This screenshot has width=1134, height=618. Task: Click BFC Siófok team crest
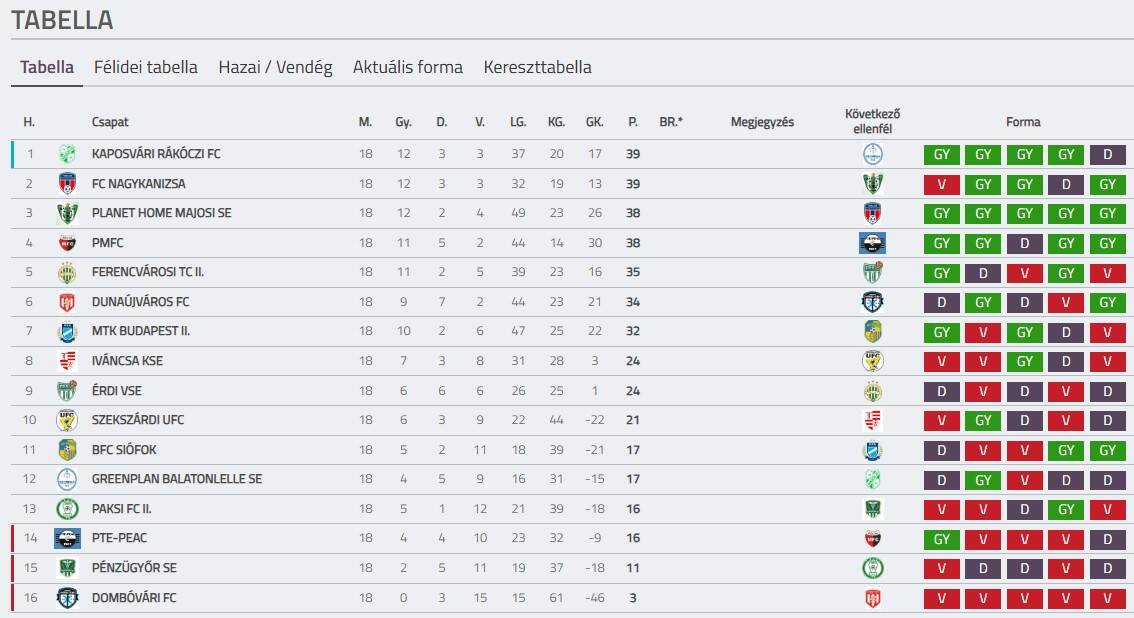[x=67, y=449]
